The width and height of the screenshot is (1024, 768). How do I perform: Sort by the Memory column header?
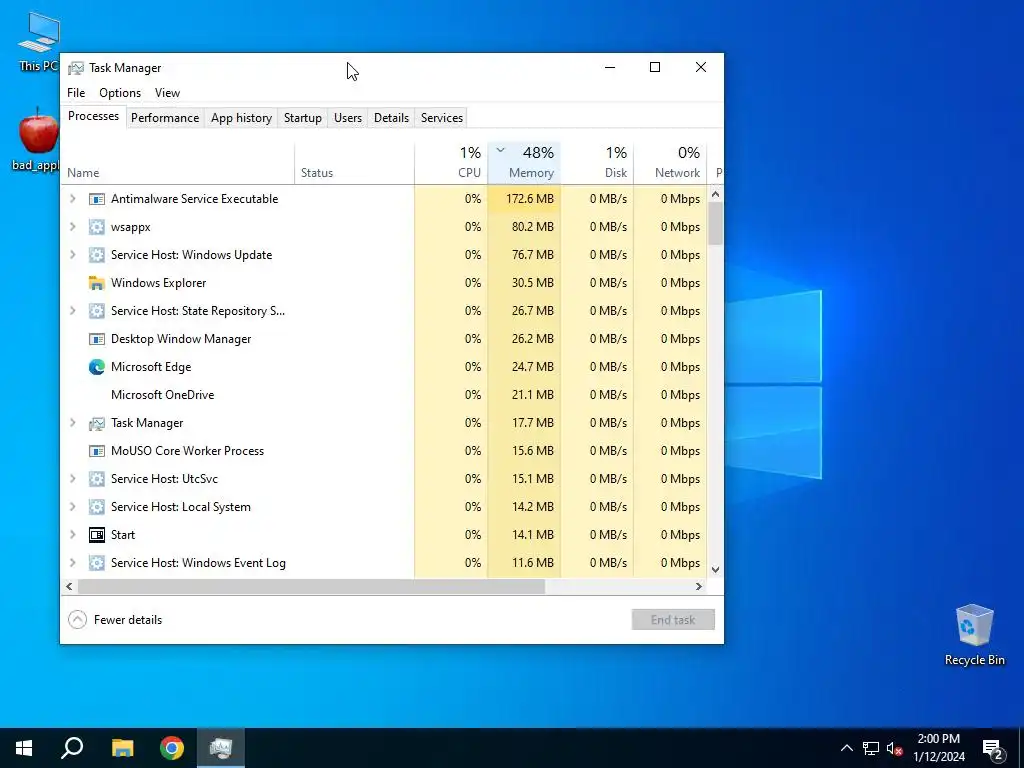524,163
